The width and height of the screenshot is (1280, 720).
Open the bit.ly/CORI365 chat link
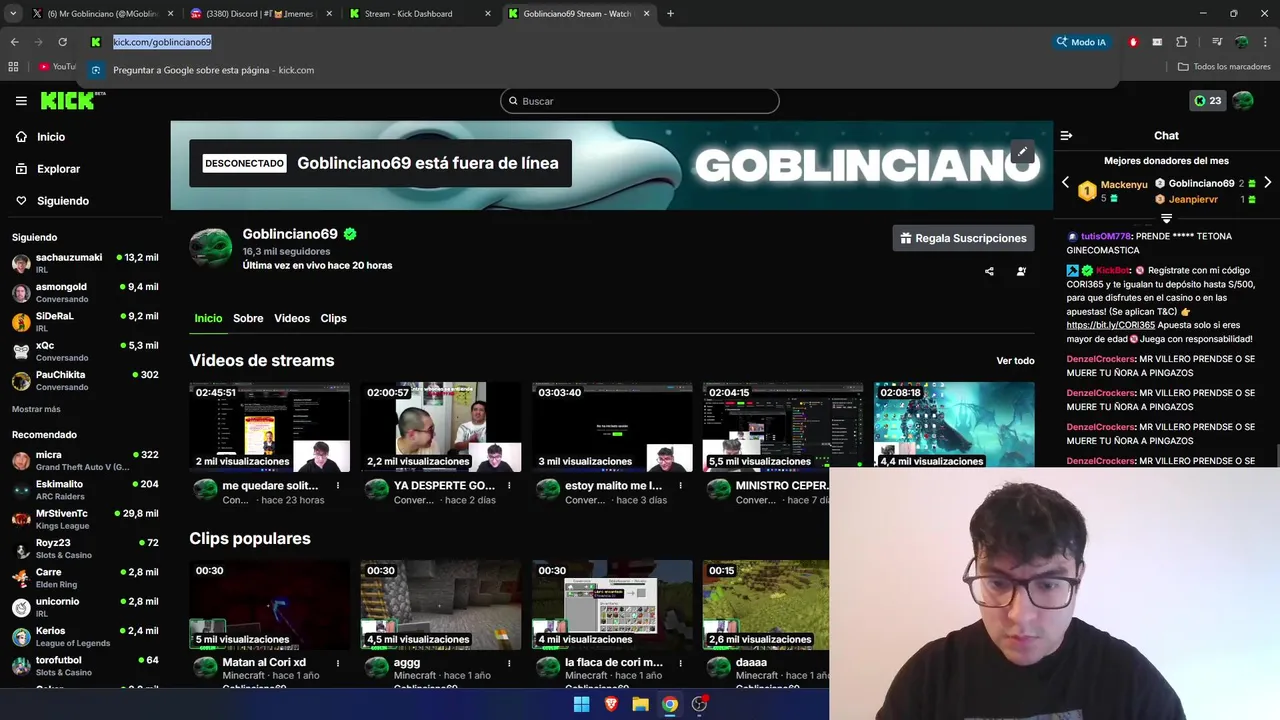[x=1110, y=325]
